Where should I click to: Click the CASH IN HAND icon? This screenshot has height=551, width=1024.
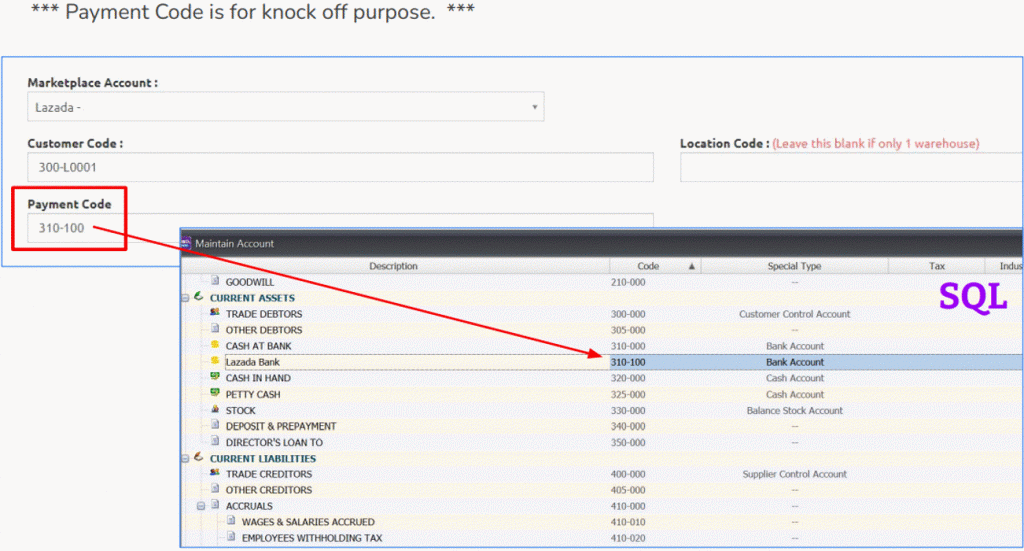pos(215,377)
